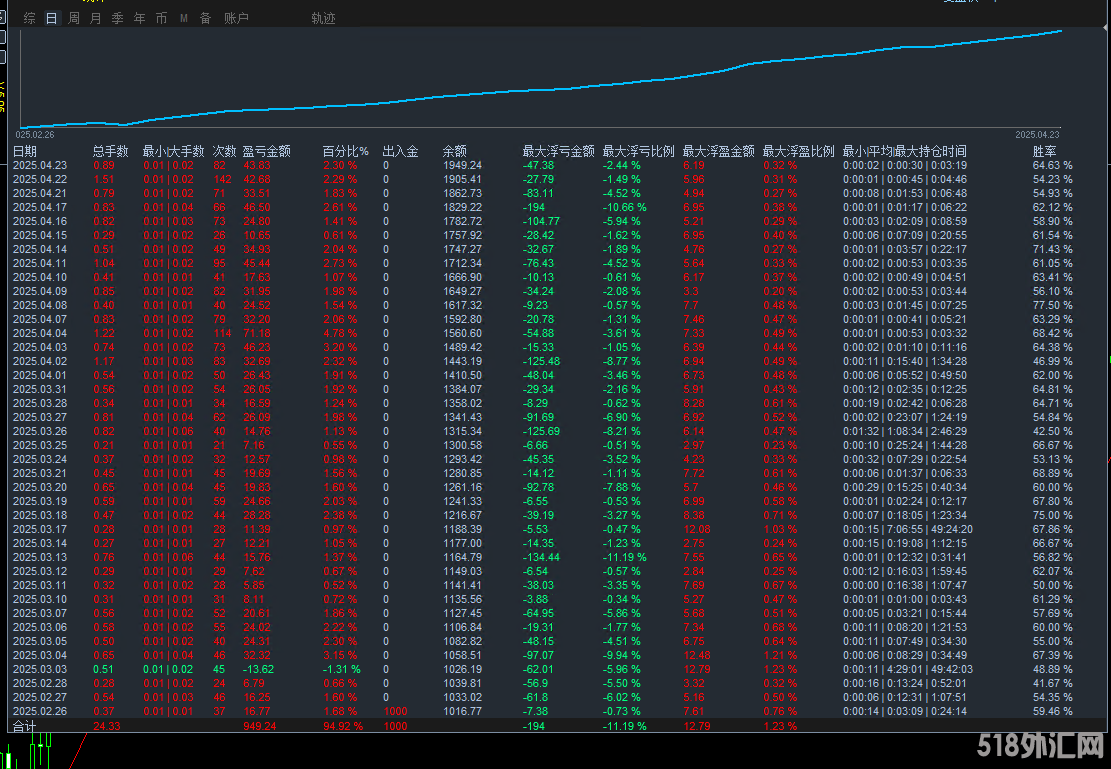
Task: Click the 2025.03.03 date cell
Action: tap(40, 669)
